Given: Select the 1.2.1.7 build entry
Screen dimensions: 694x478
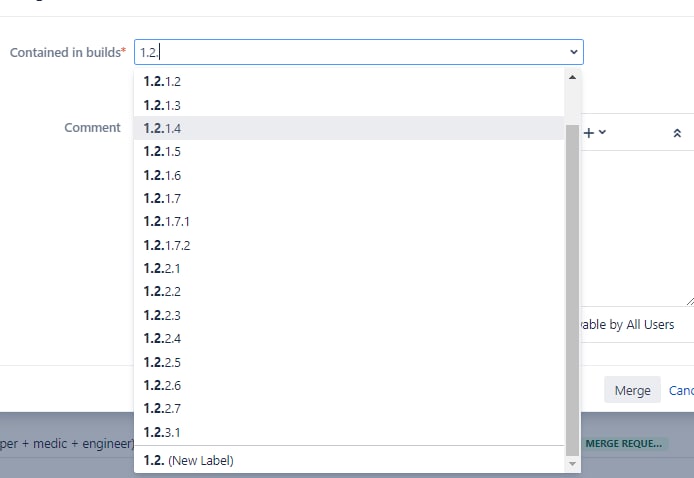Looking at the screenshot, I should [x=349, y=198].
